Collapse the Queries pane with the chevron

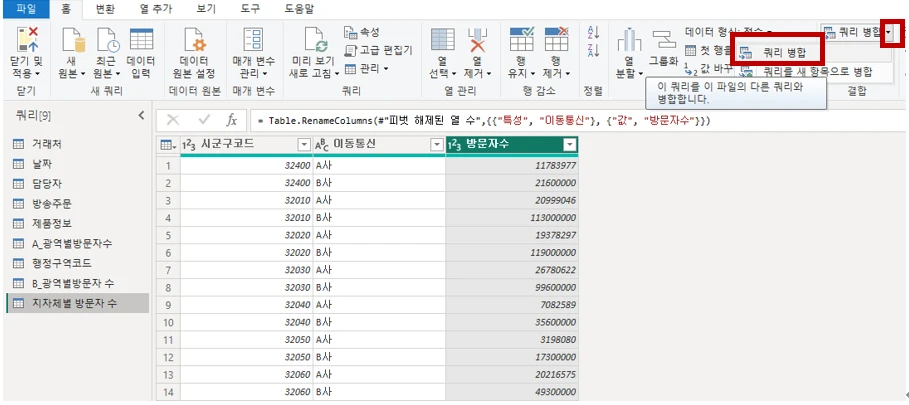pos(141,116)
